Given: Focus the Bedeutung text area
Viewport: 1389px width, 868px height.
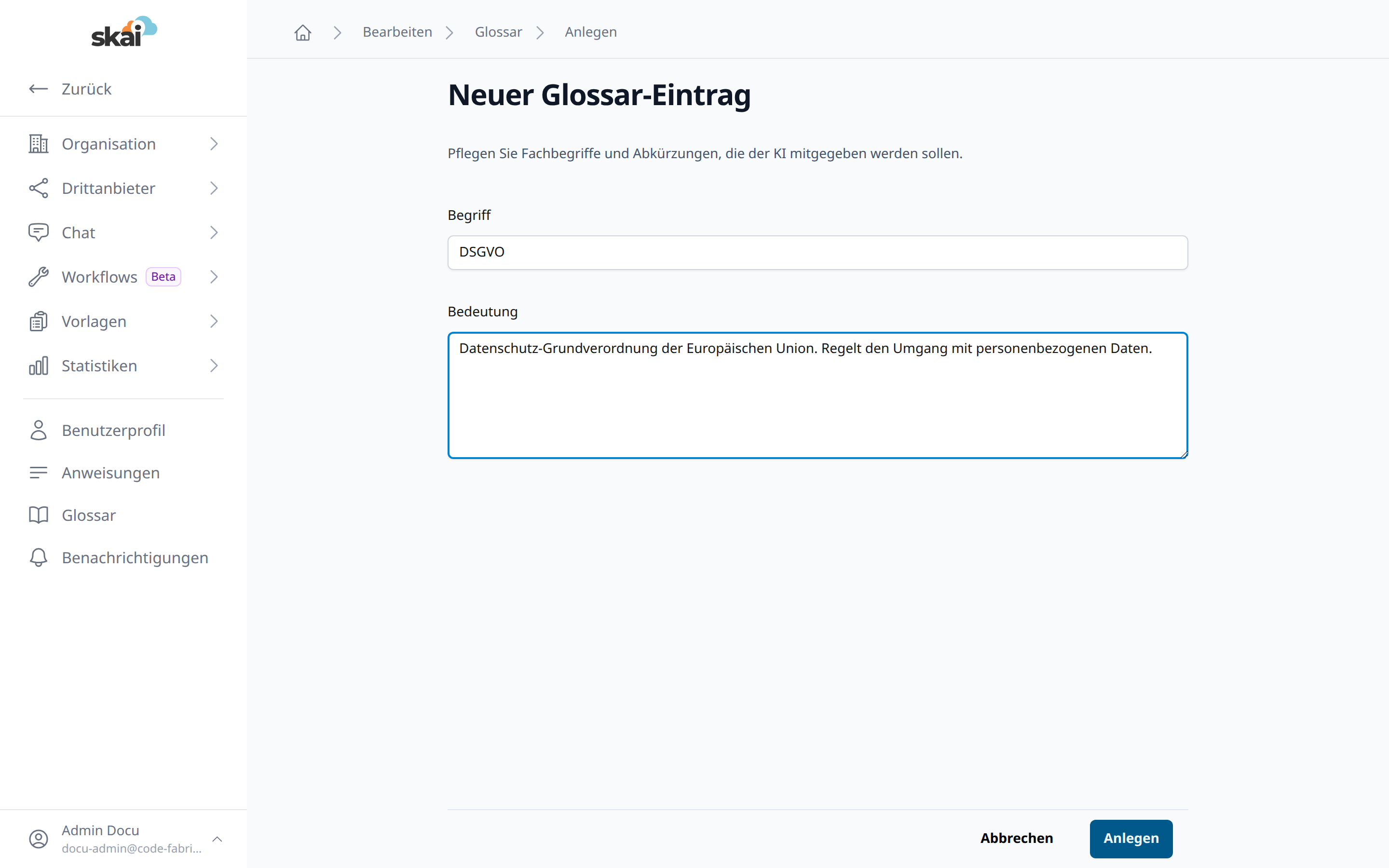Looking at the screenshot, I should point(817,395).
